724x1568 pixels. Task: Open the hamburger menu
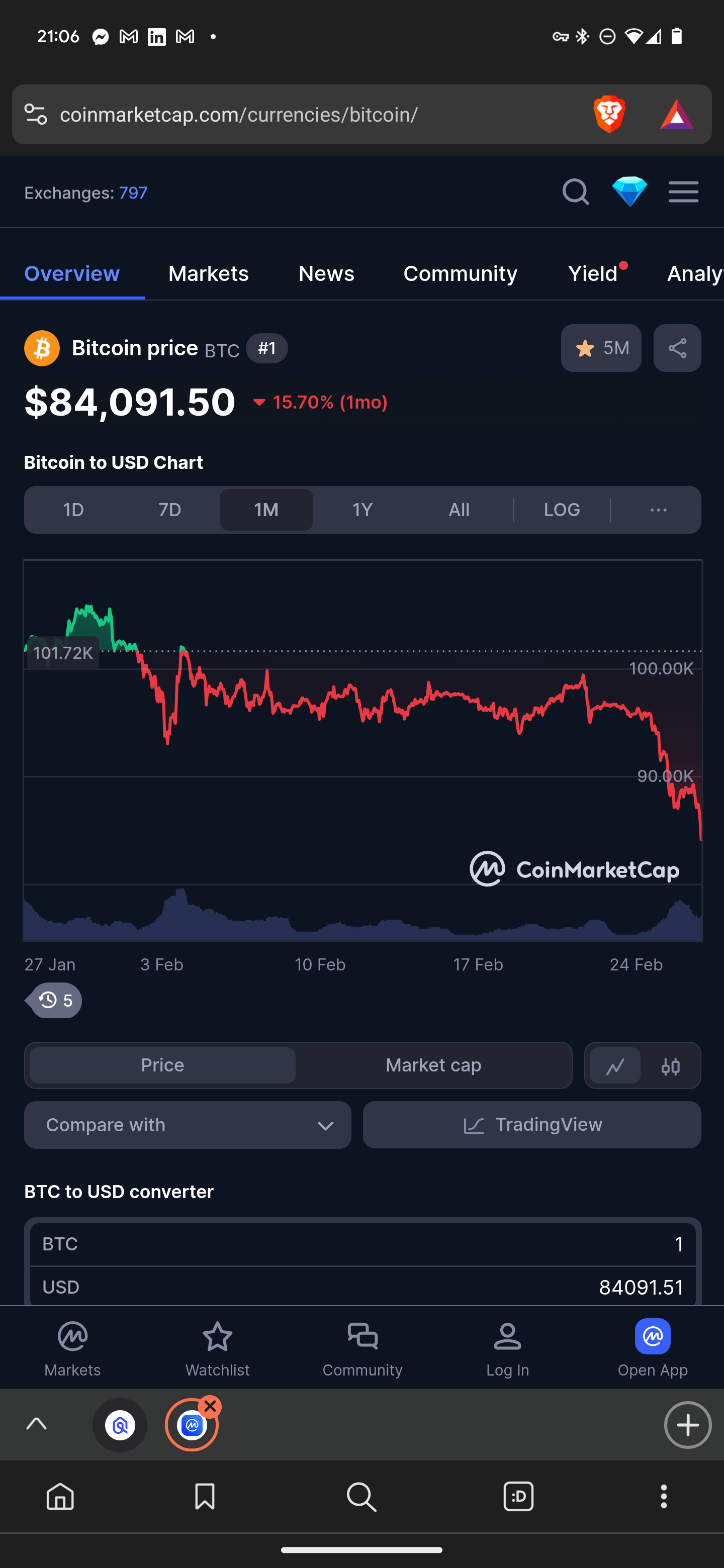(x=683, y=192)
